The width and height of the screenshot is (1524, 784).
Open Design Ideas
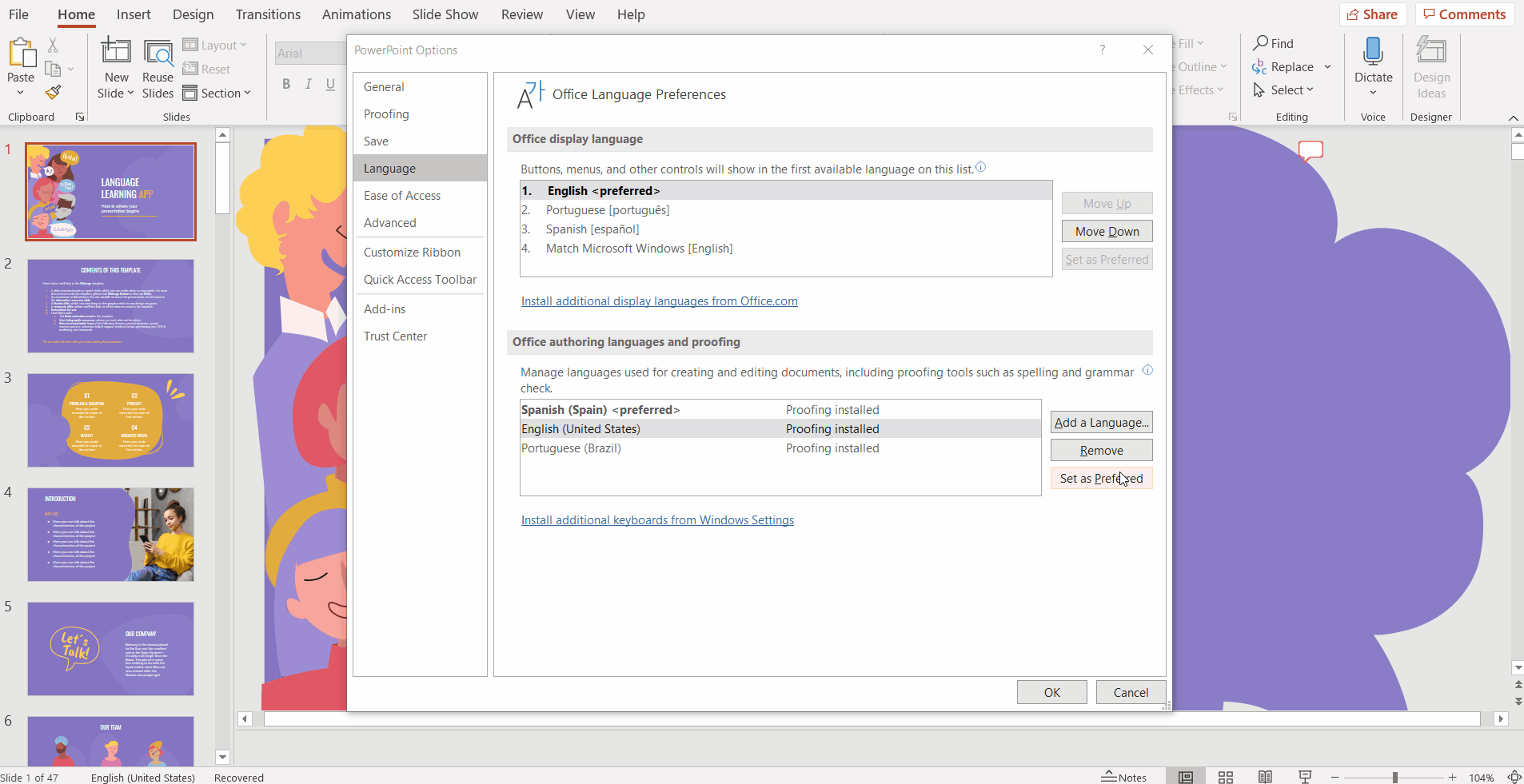[x=1430, y=68]
